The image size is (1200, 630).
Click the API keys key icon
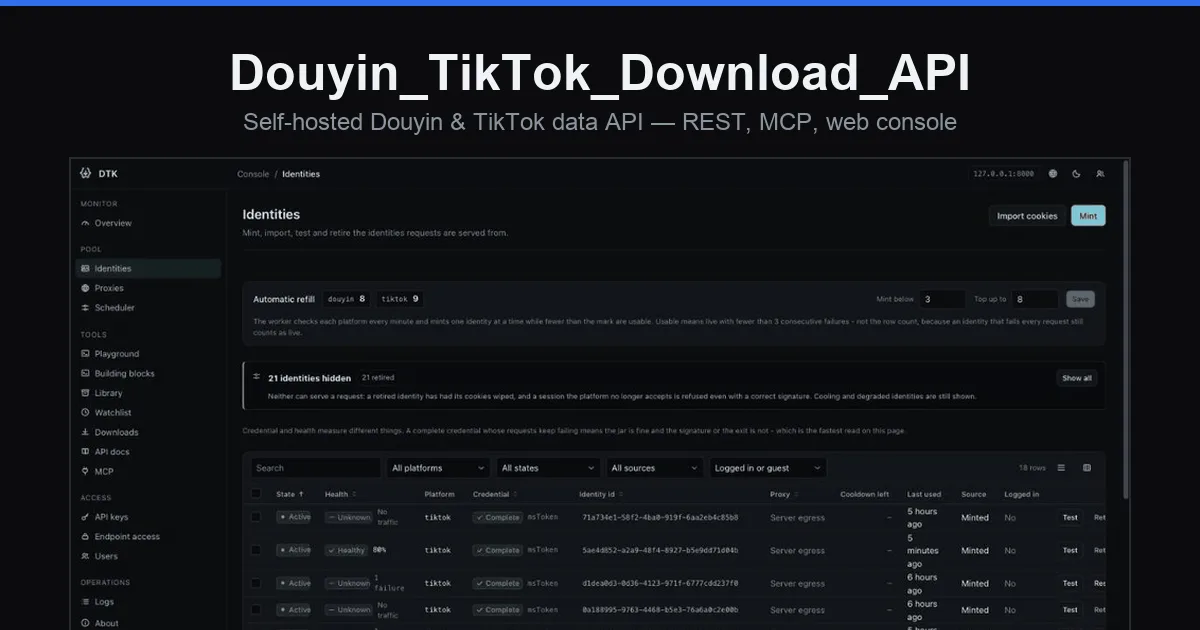(x=85, y=517)
